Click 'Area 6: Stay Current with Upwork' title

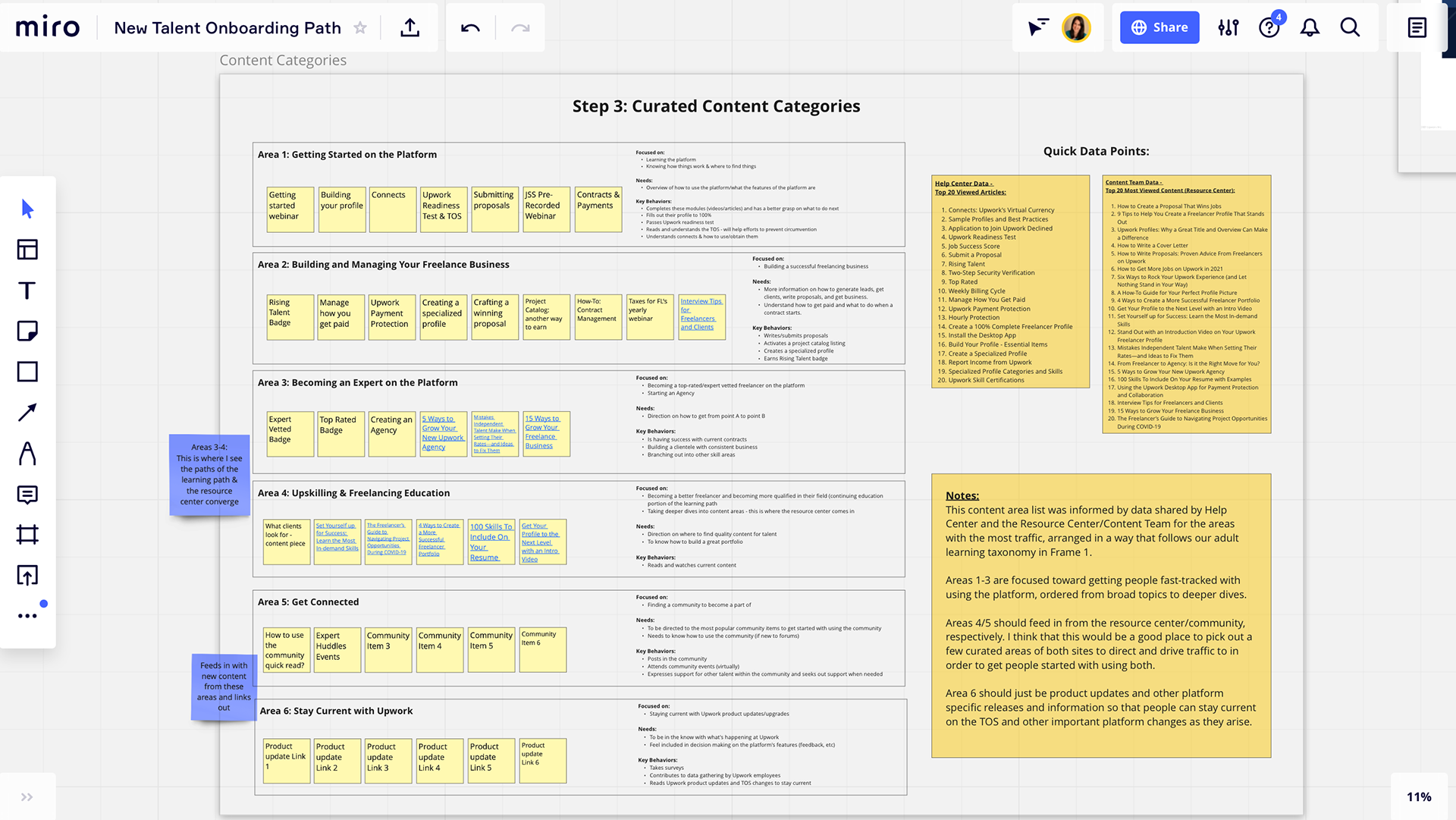(x=336, y=711)
